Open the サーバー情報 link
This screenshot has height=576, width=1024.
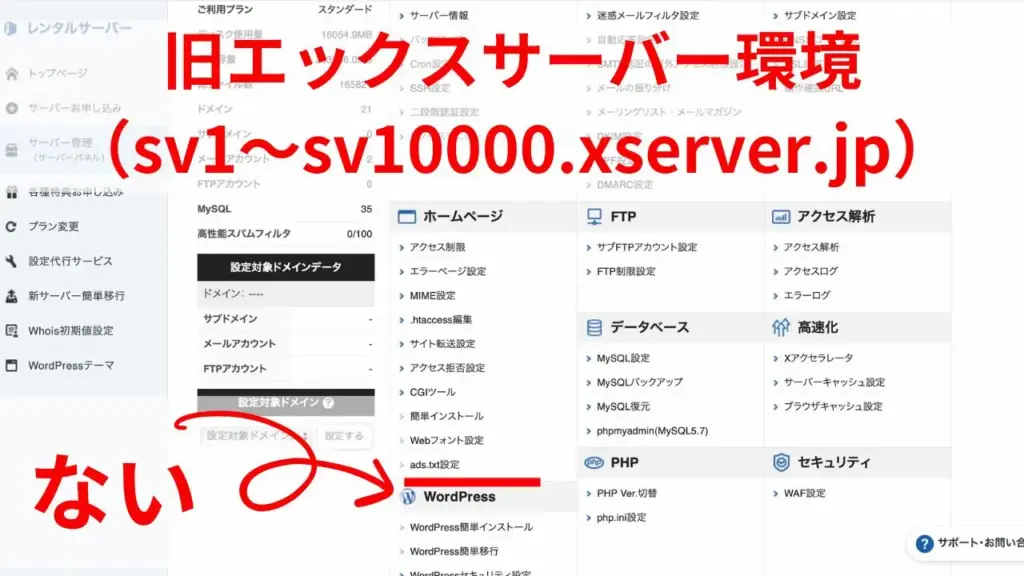tap(438, 15)
